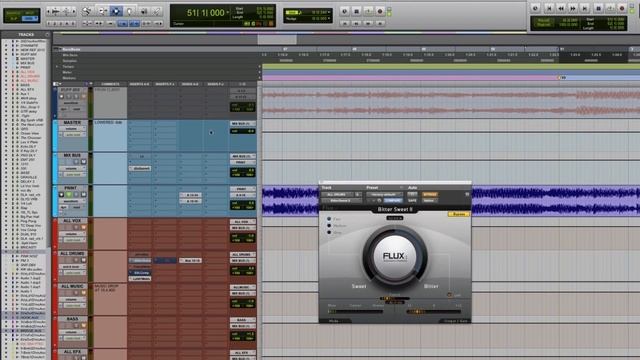Open MASTER track volume view selector
The width and height of the screenshot is (640, 360).
(73, 129)
